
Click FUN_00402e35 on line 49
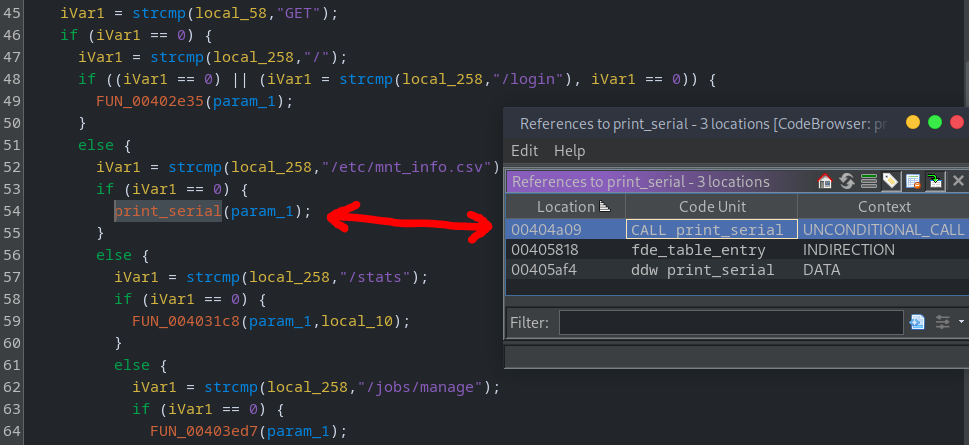click(150, 101)
